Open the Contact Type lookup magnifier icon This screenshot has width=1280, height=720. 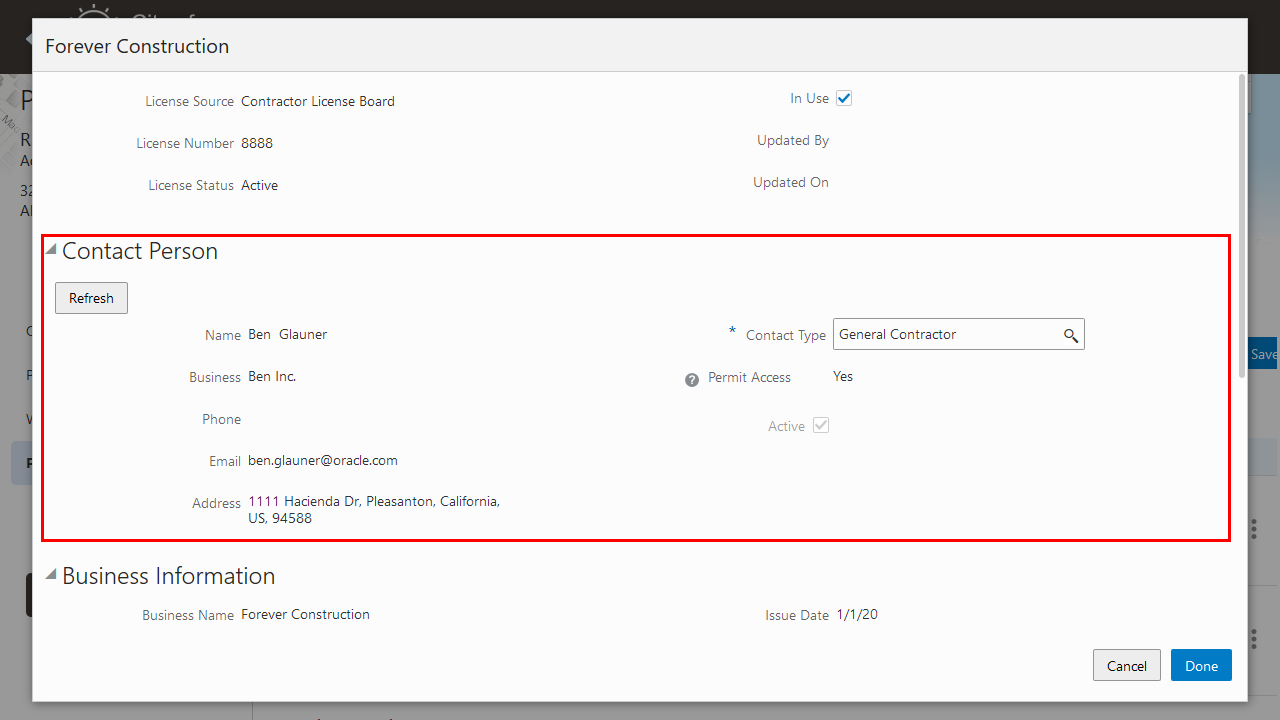point(1071,334)
